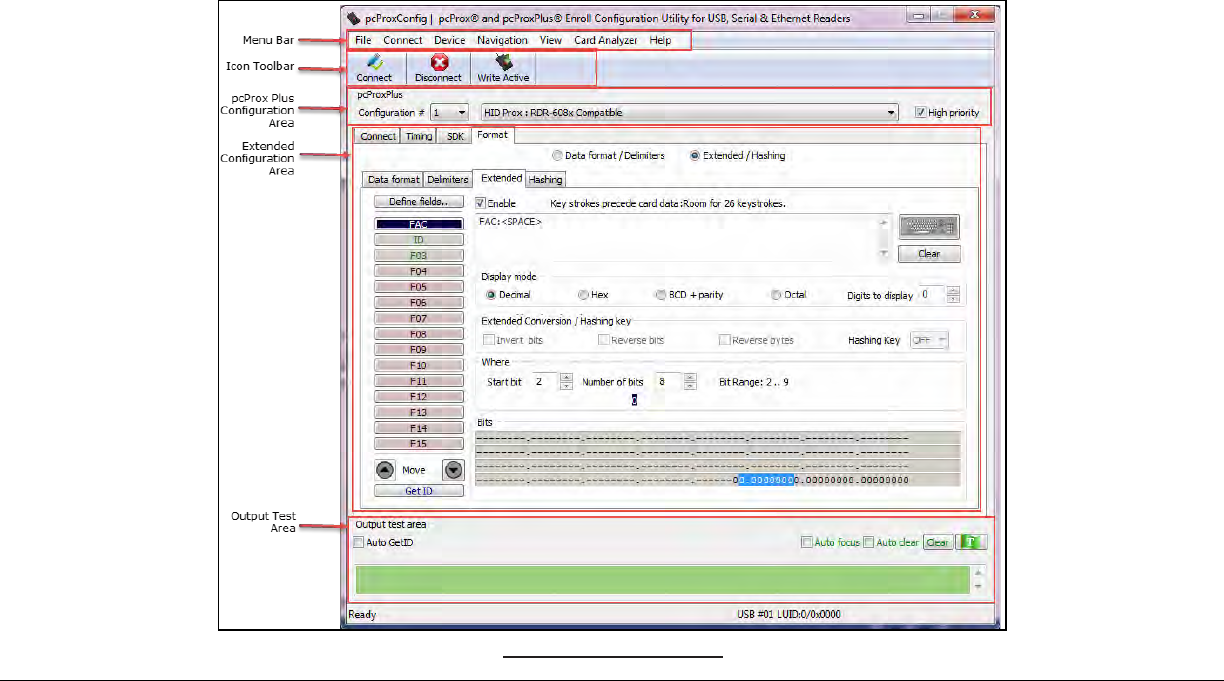Select the F07 field button
This screenshot has height=681, width=1224.
point(419,319)
